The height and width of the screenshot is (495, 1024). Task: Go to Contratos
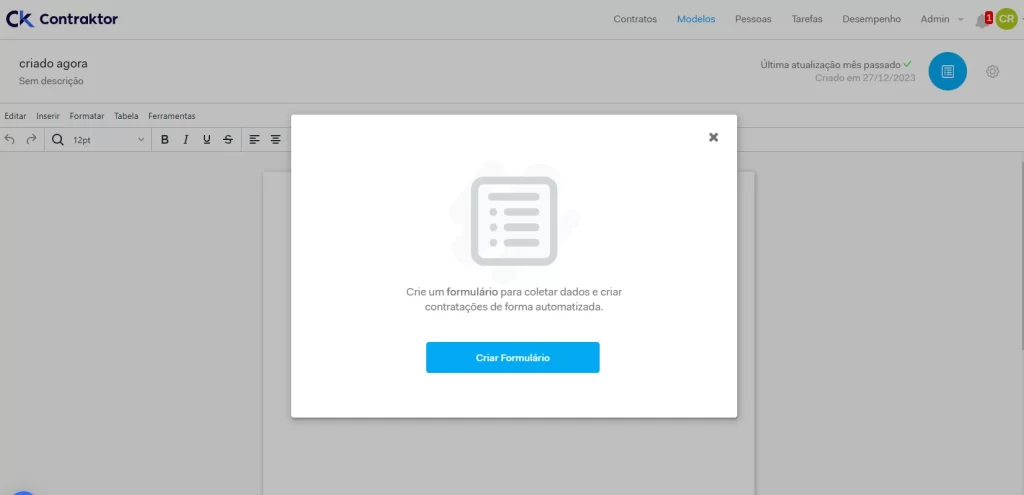click(635, 19)
